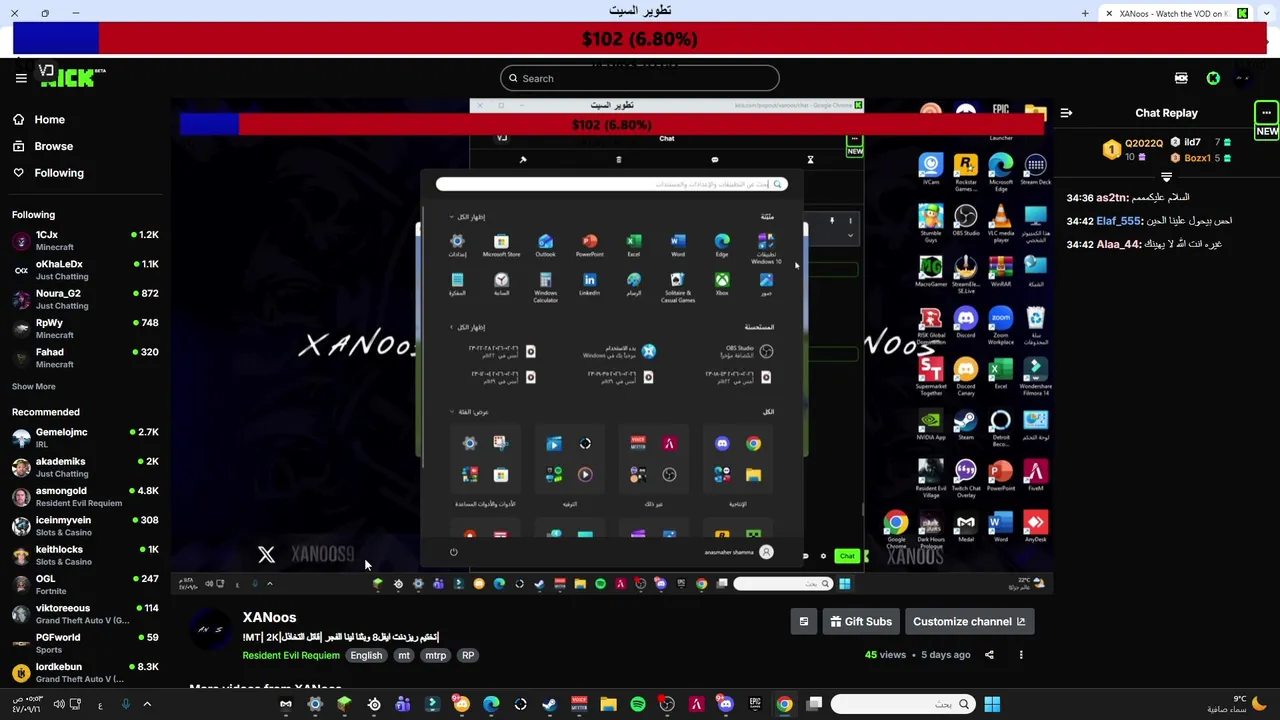Select the mt tag
The width and height of the screenshot is (1280, 720).
[404, 655]
